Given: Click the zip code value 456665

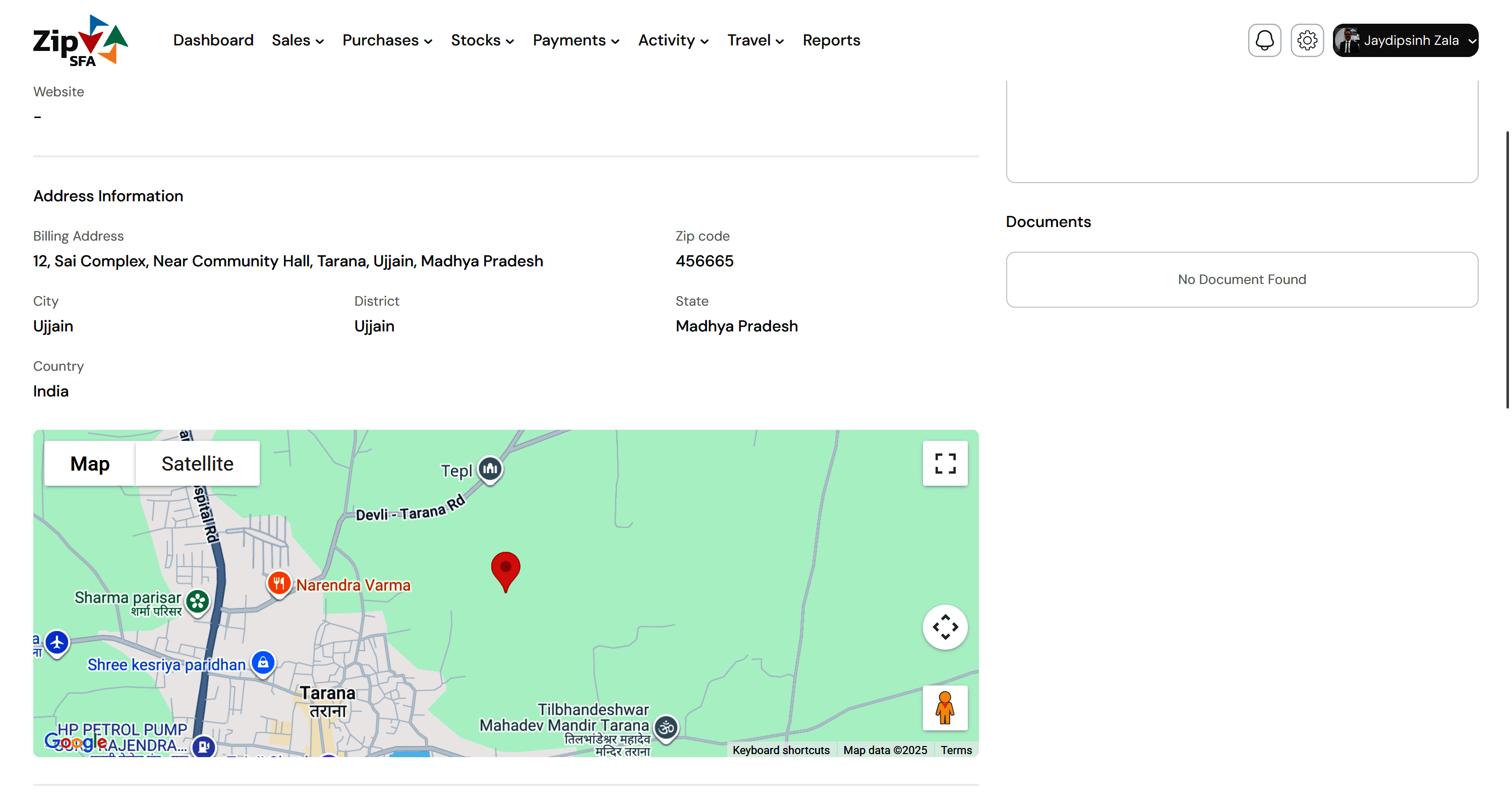Looking at the screenshot, I should 705,261.
